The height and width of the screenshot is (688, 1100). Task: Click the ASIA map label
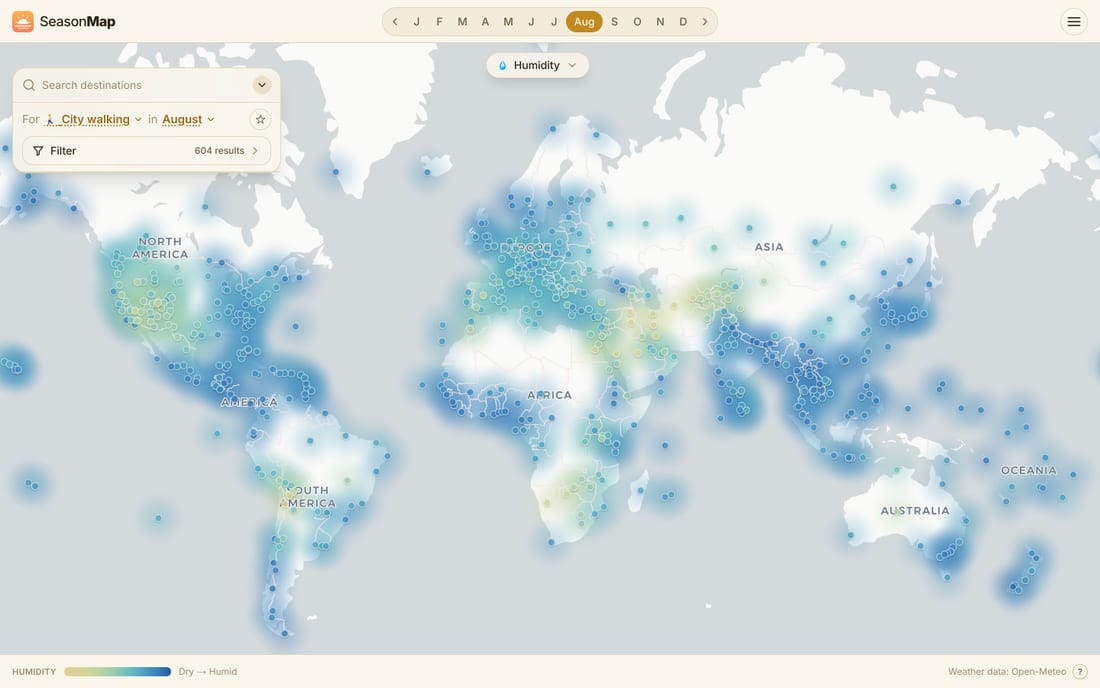coord(769,247)
